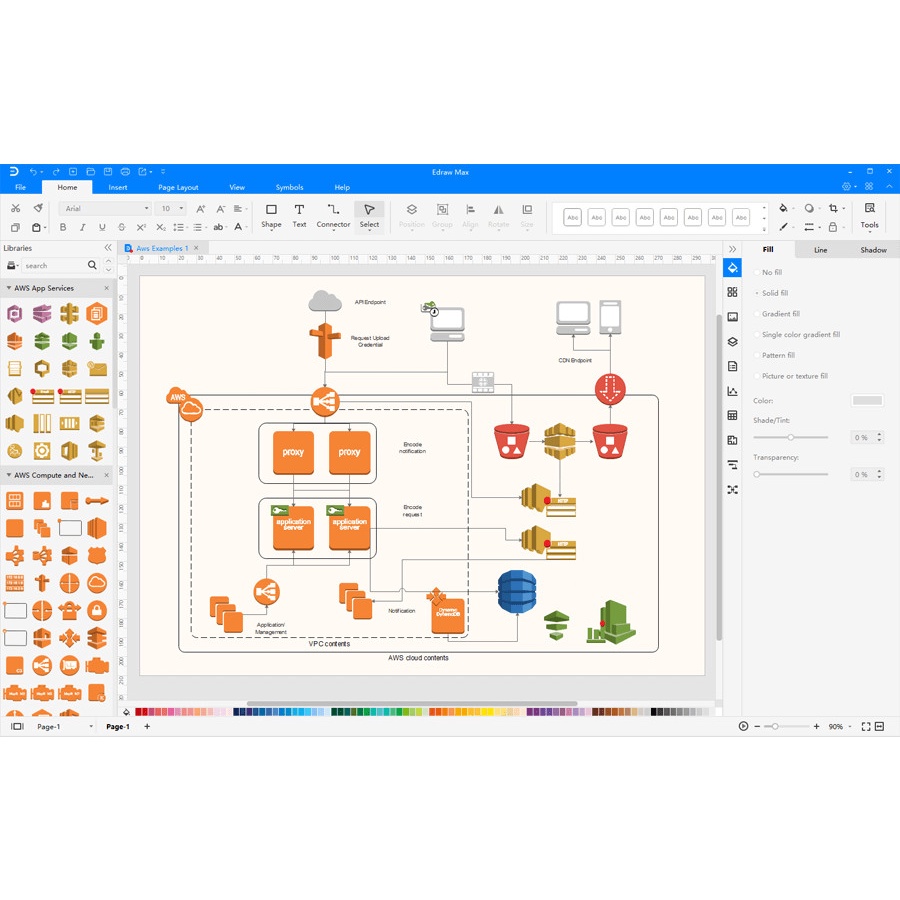Open the Layers sidebar panel icon

732,342
